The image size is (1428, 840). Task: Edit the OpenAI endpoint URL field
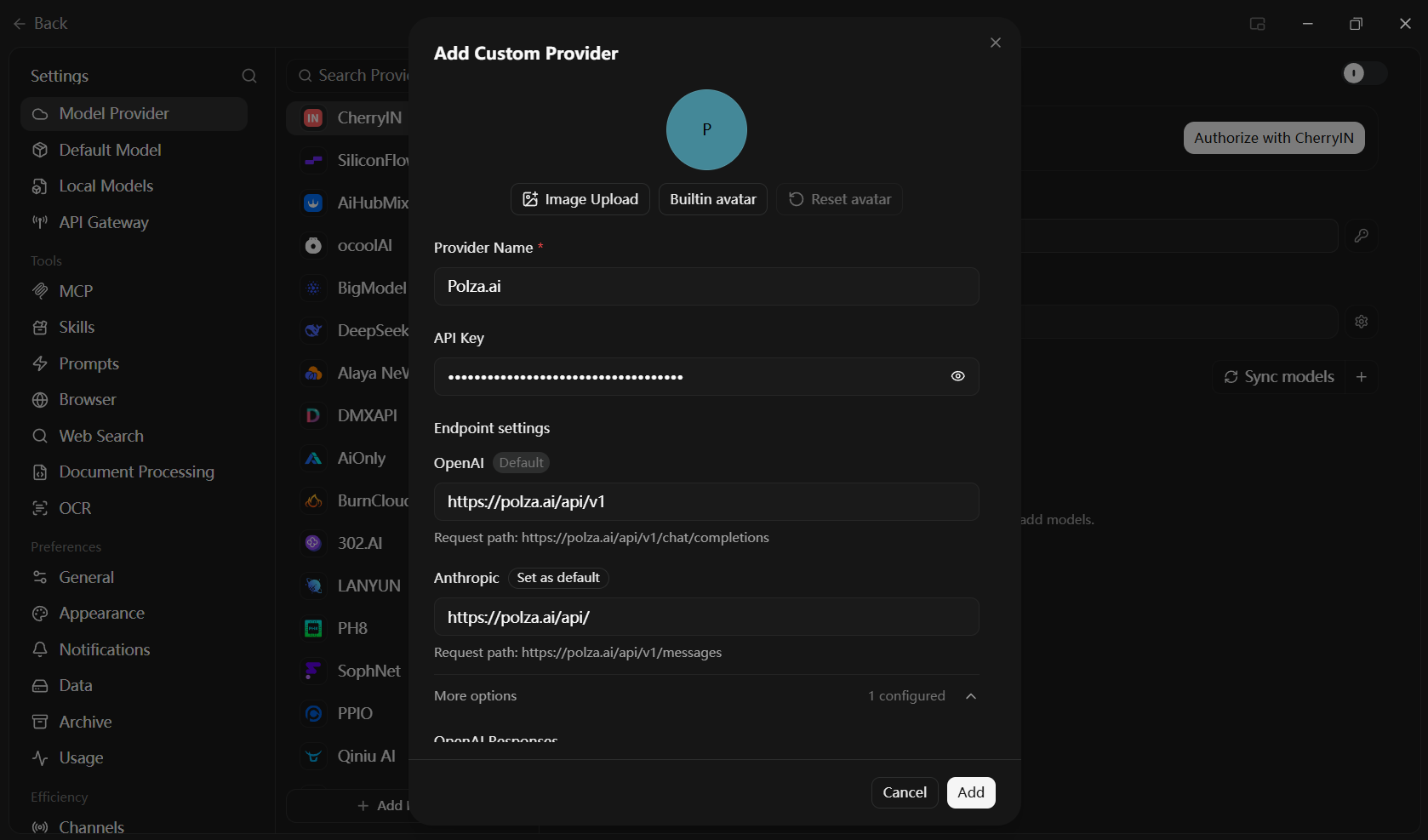[706, 502]
